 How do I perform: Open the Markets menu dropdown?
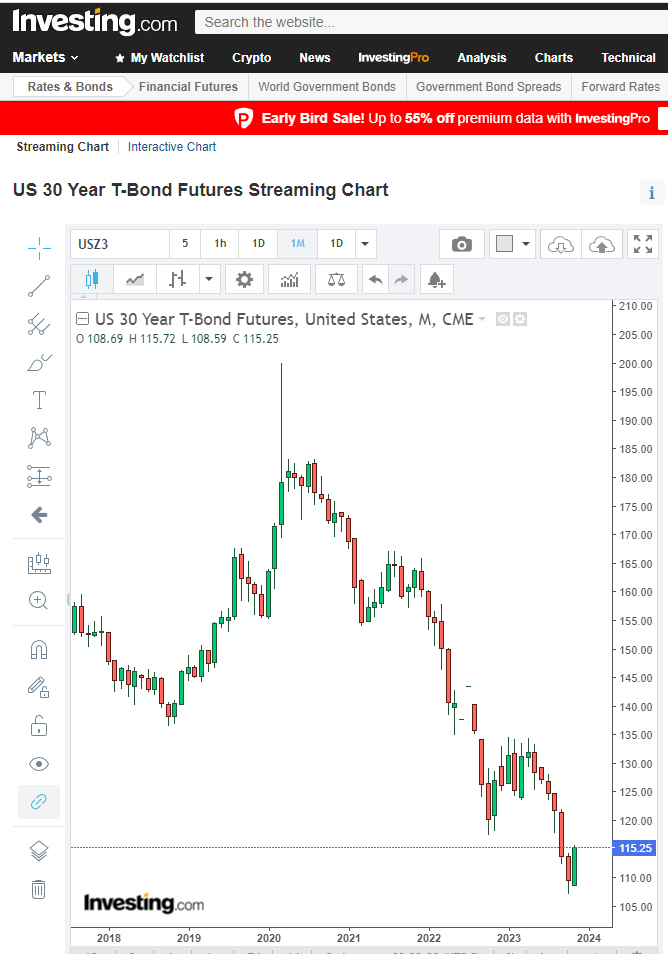45,58
